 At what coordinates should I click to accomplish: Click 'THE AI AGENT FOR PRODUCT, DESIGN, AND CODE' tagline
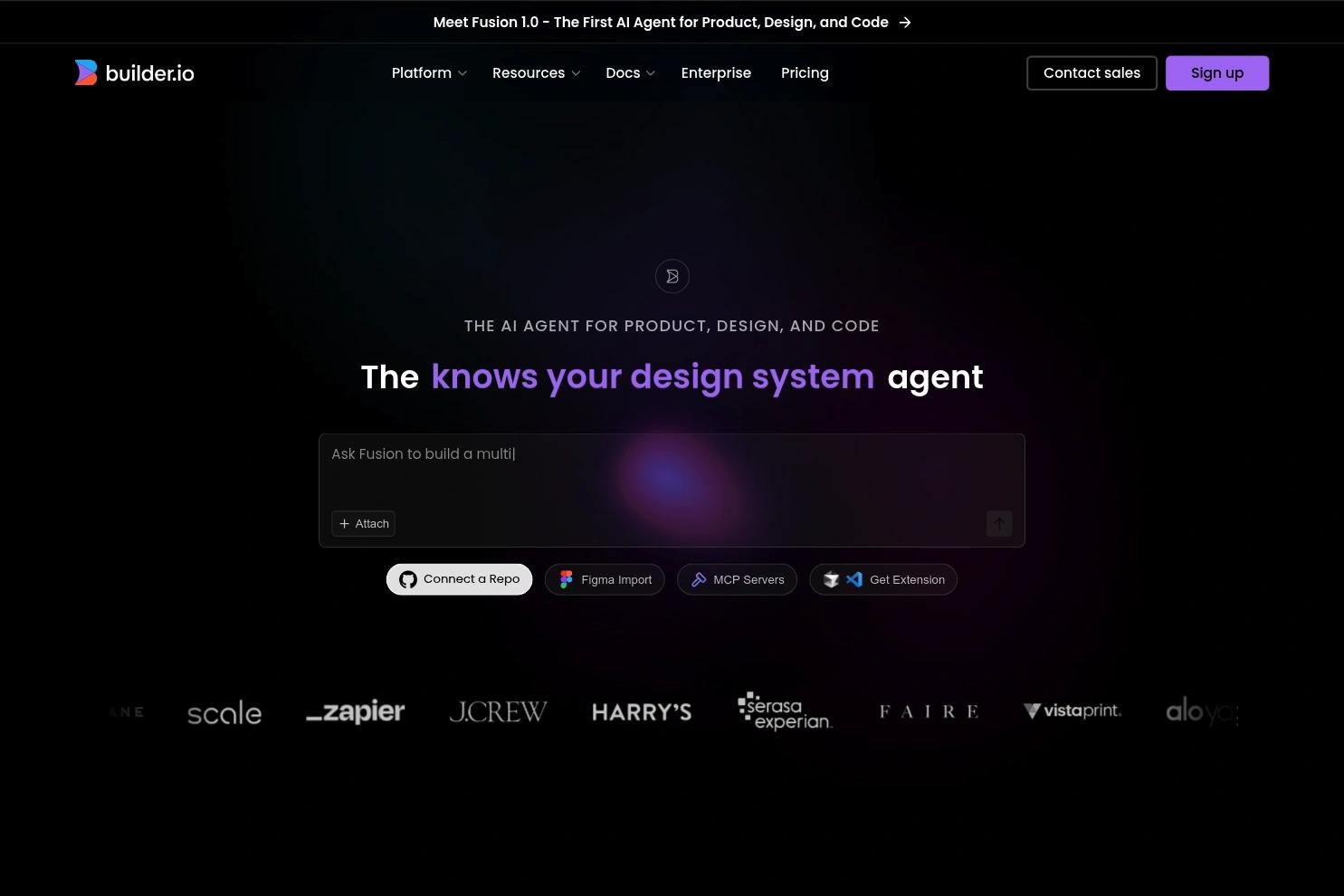click(x=672, y=326)
